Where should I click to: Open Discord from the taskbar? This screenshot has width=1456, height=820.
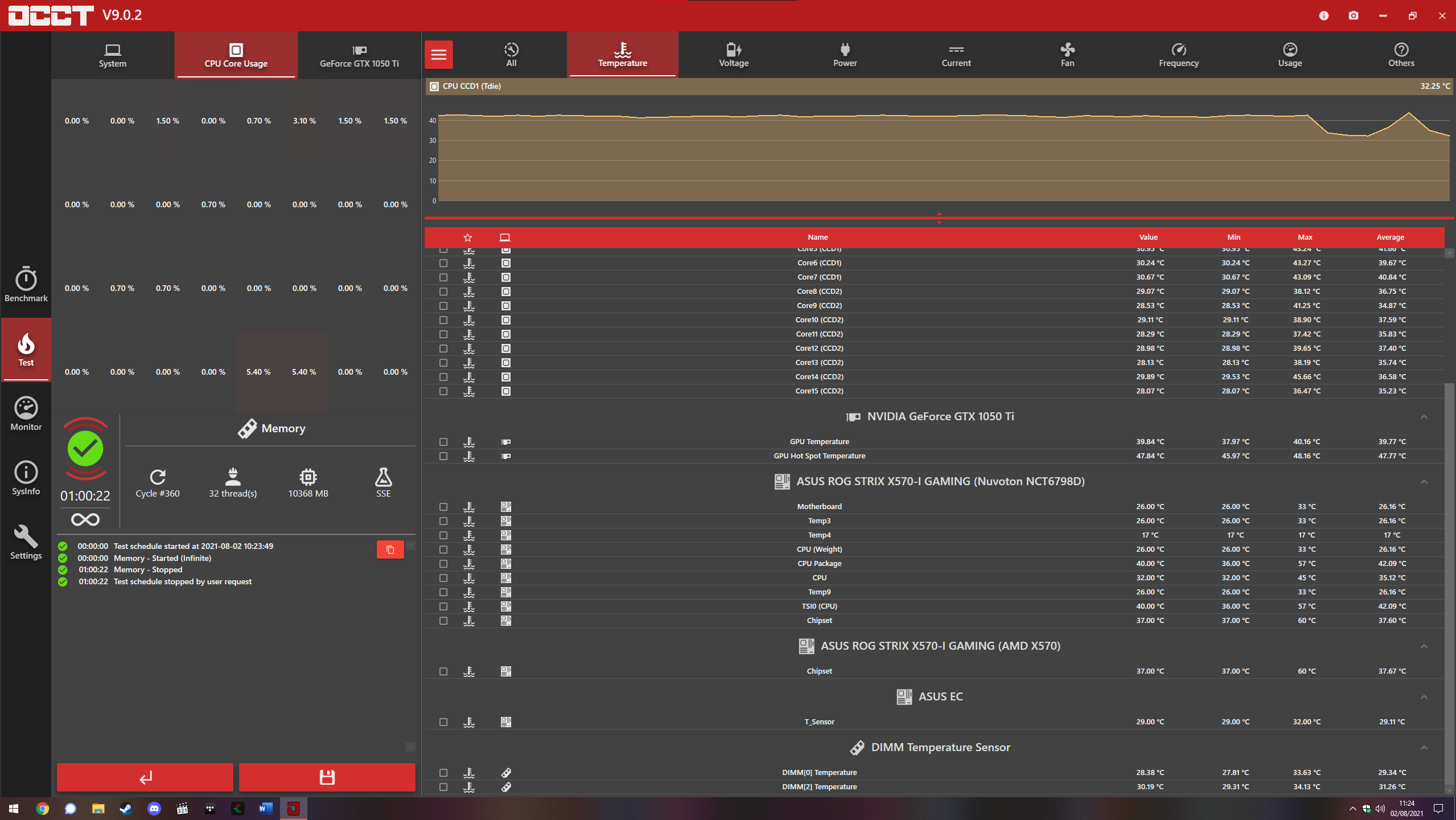click(x=154, y=809)
